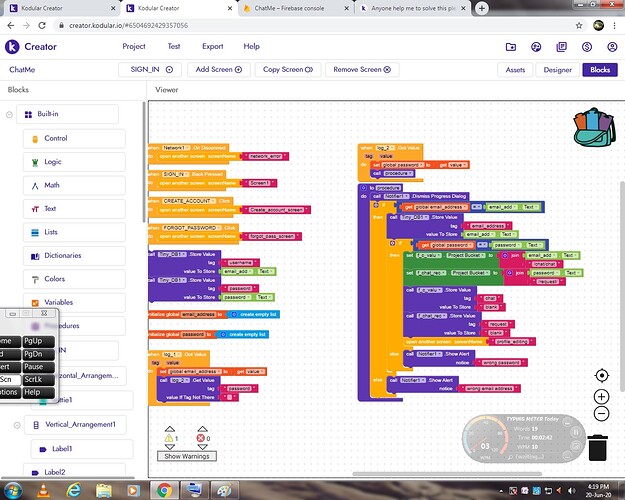The image size is (625, 500).
Task: Click the Remove Screen button
Action: 362,69
